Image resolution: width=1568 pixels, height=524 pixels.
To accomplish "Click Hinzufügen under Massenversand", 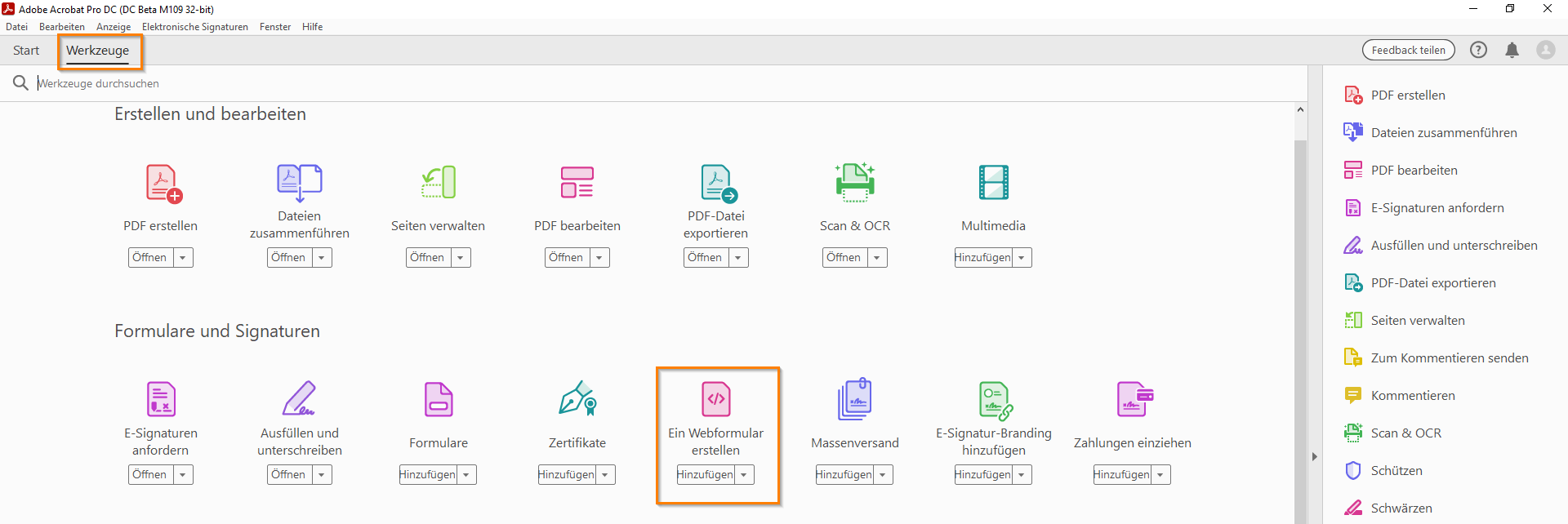I will [x=844, y=474].
